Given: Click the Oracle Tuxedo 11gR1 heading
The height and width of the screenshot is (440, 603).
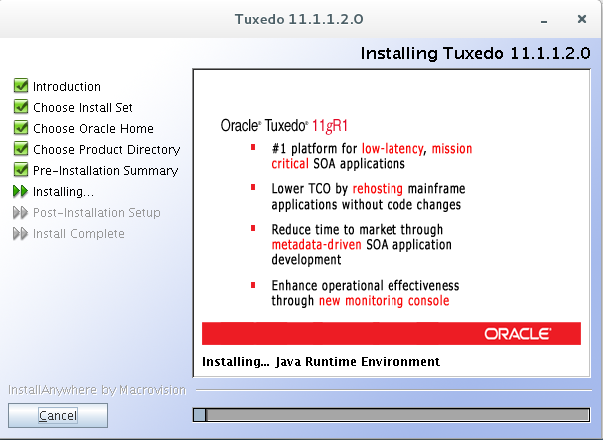Looking at the screenshot, I should point(284,126).
